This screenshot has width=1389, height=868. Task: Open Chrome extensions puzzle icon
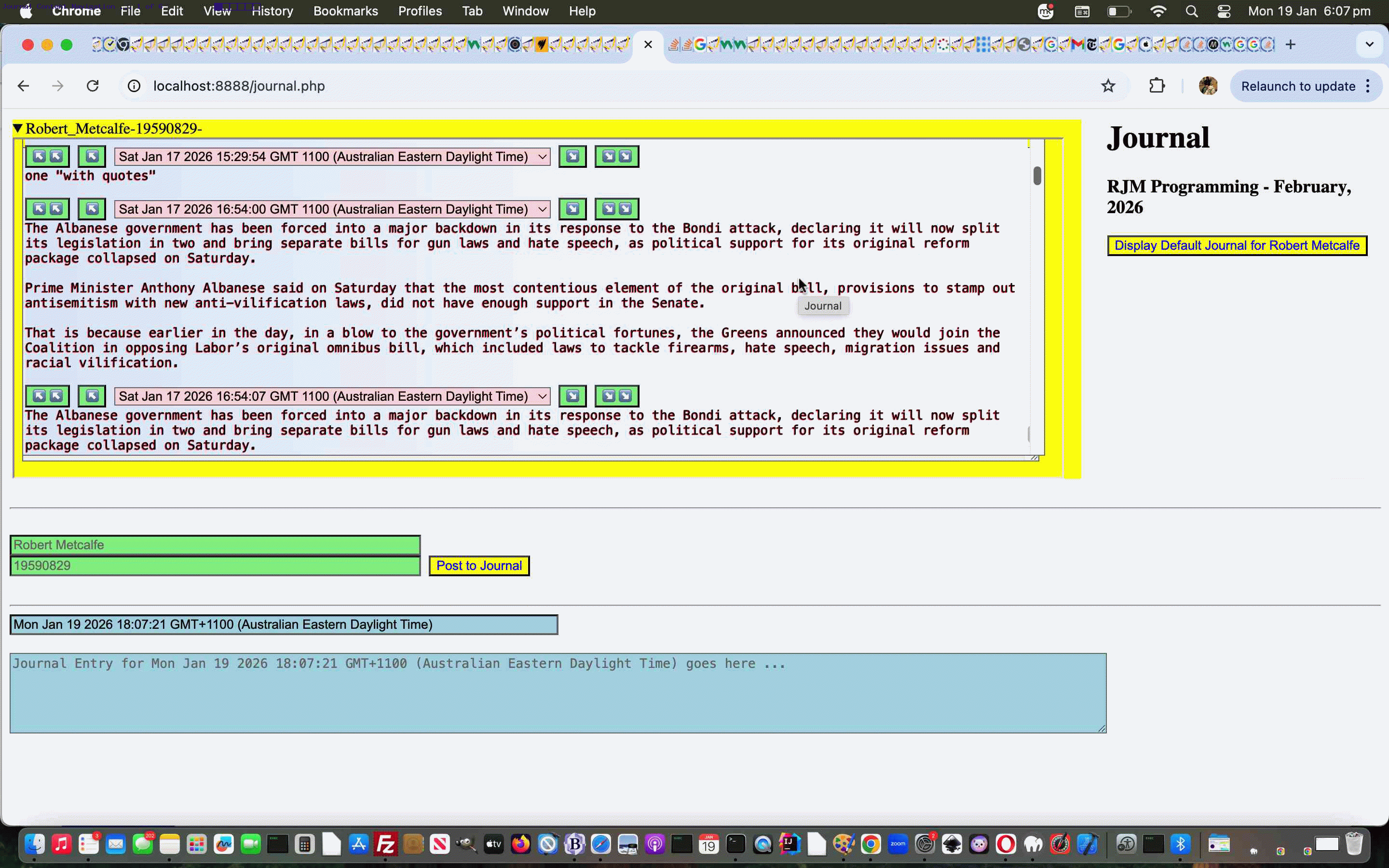point(1157,86)
